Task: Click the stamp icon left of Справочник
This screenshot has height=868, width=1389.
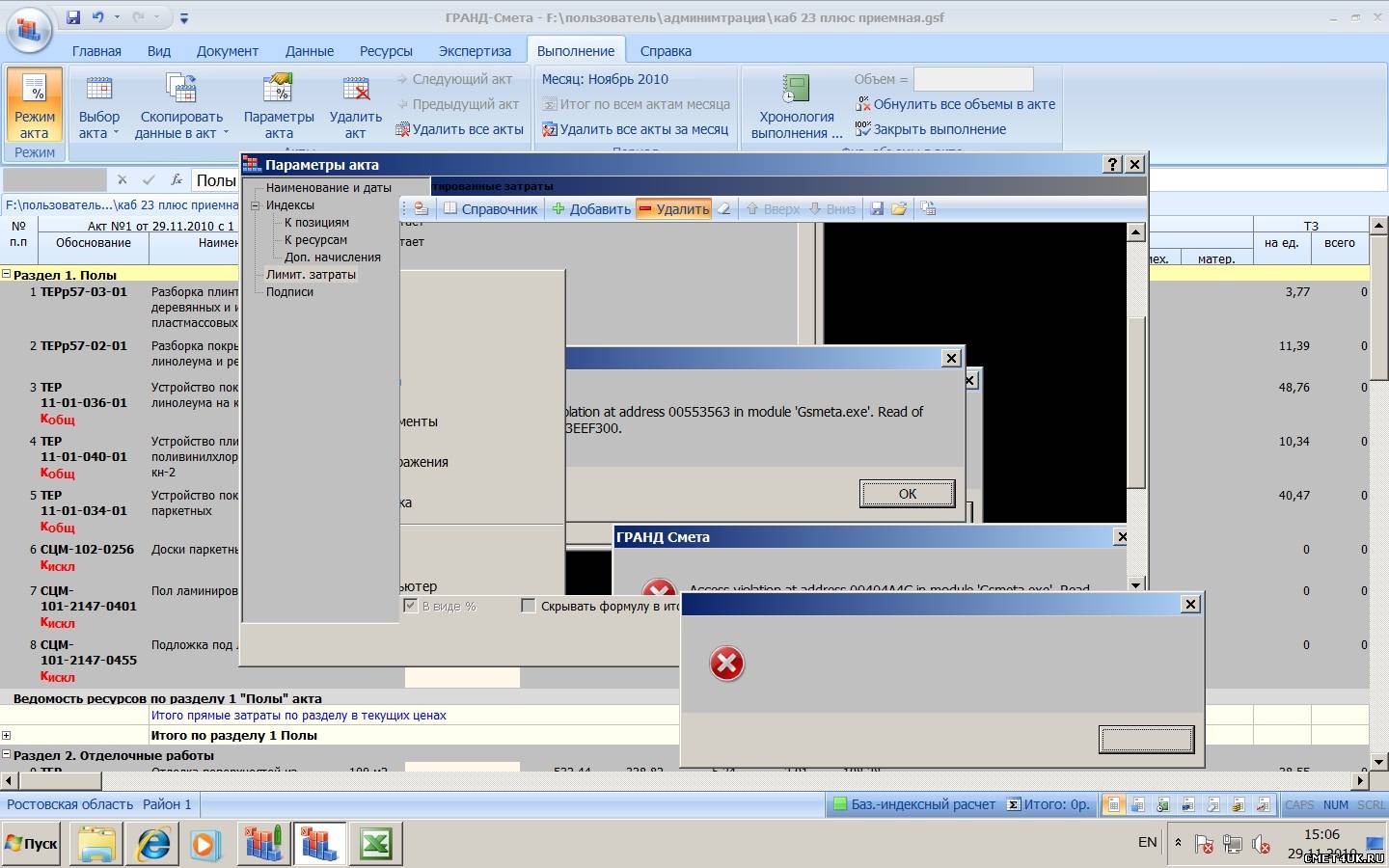Action: [x=421, y=208]
